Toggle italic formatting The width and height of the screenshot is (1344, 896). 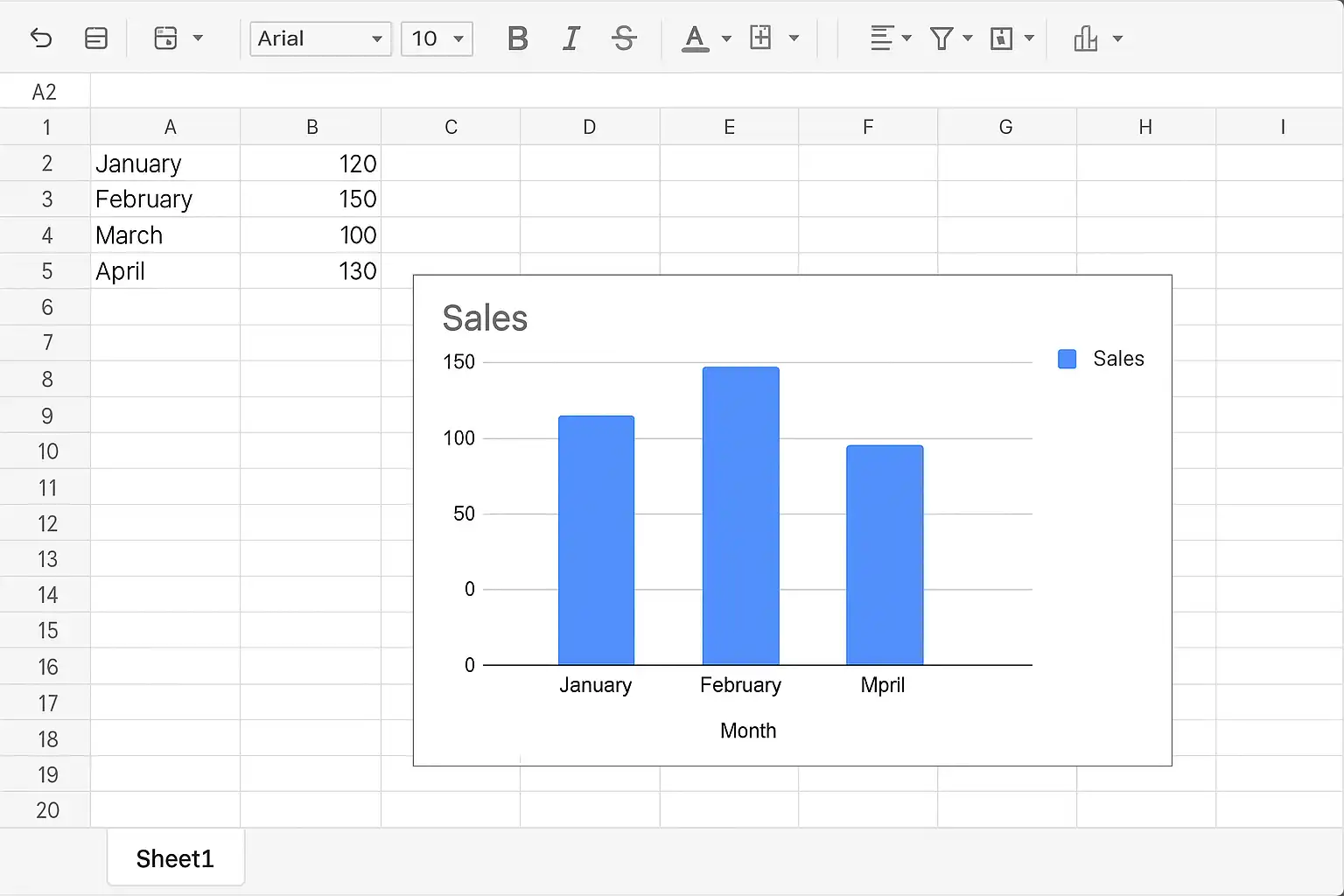pyautogui.click(x=571, y=38)
